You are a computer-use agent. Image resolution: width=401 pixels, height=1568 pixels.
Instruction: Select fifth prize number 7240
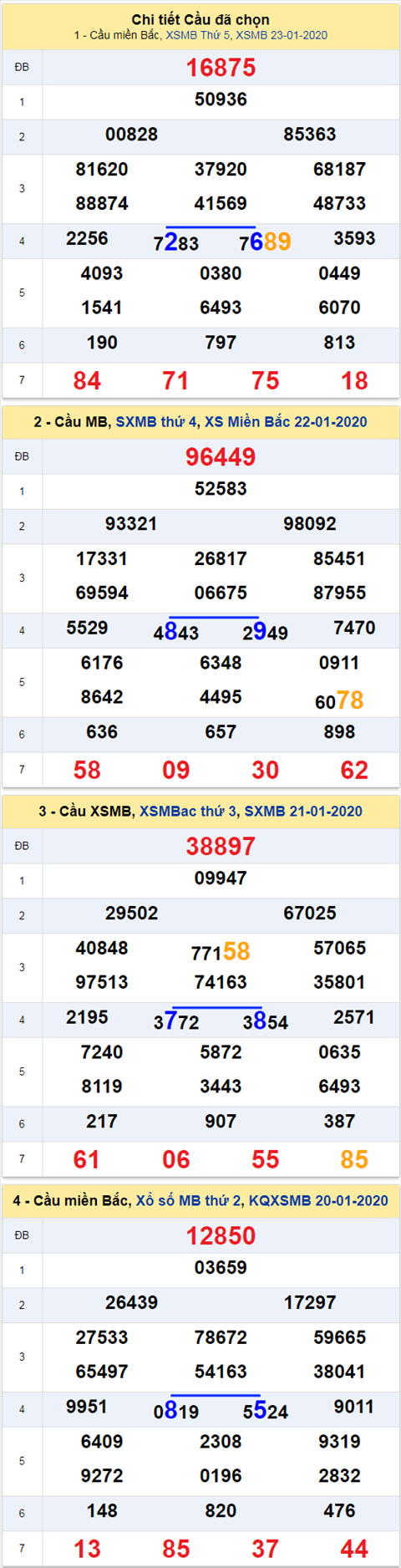(x=102, y=1052)
